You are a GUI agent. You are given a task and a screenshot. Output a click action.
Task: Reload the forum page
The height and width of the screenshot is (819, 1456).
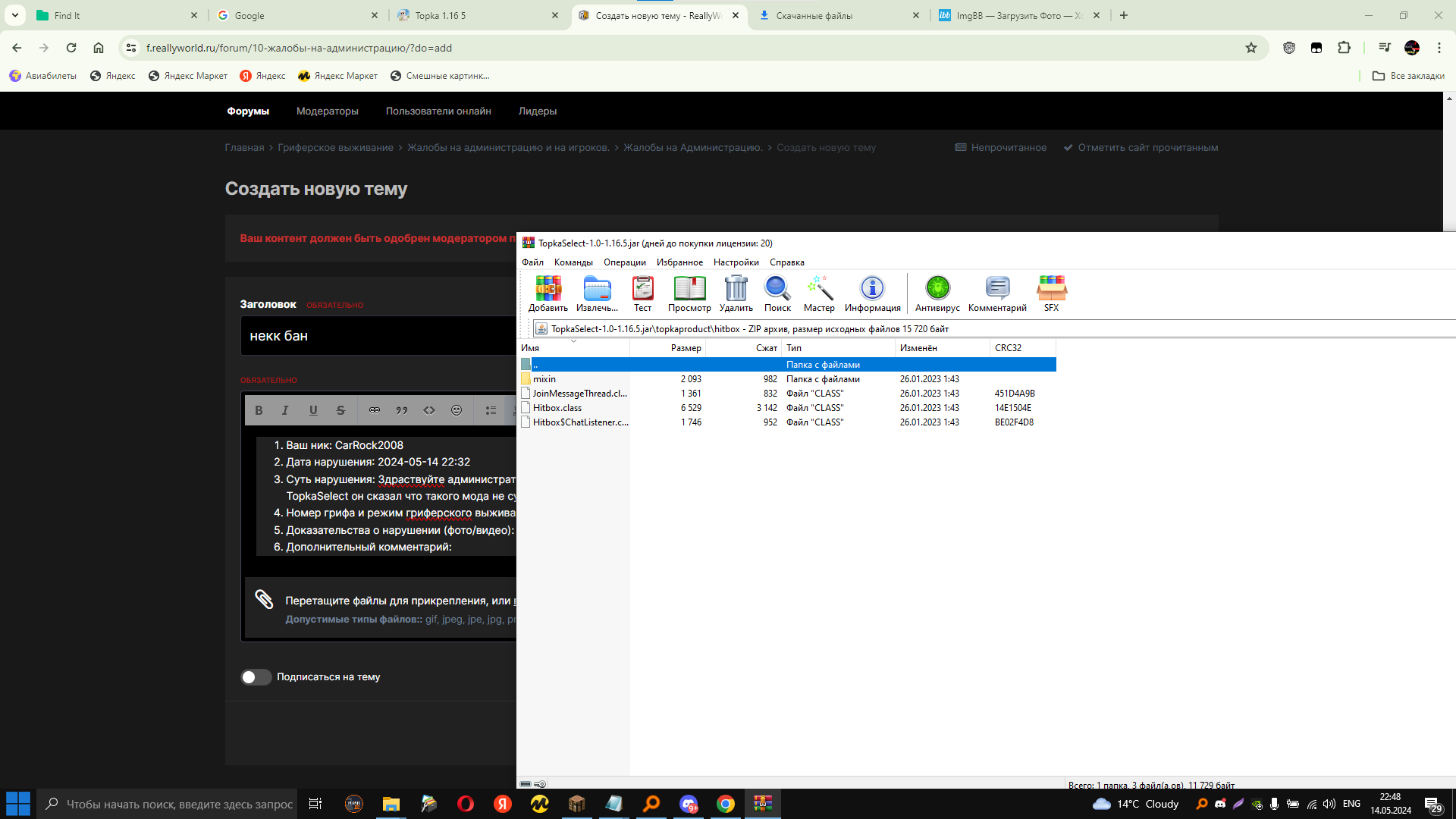point(71,48)
